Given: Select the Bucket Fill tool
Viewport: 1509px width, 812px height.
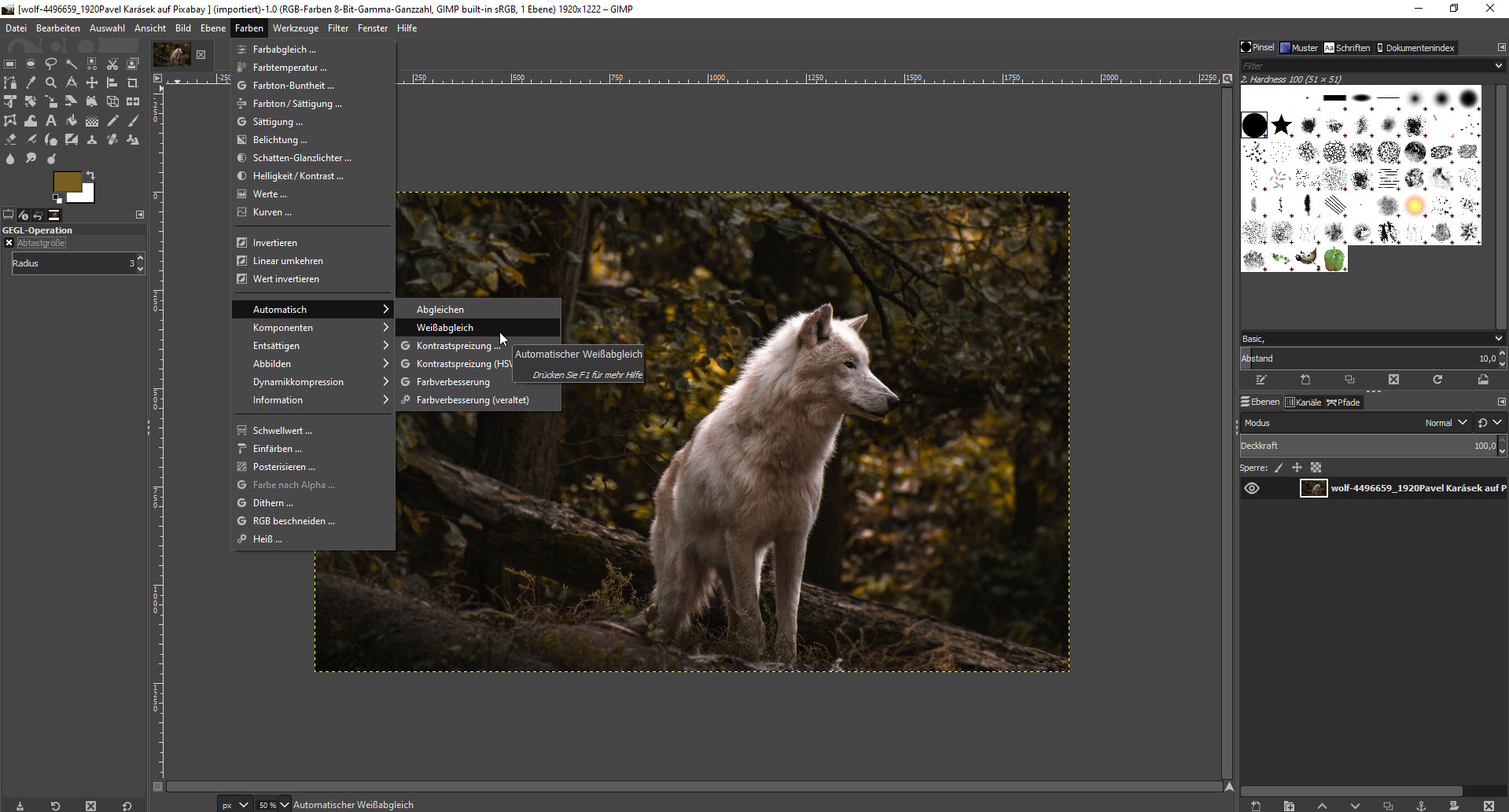Looking at the screenshot, I should [72, 120].
